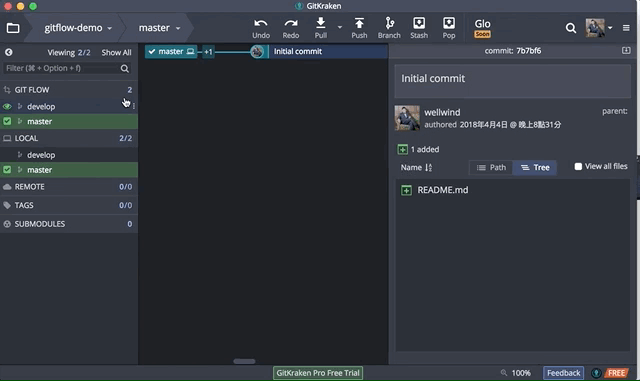This screenshot has width=640, height=381.
Task: Open the repository folder icon
Action: (13, 28)
